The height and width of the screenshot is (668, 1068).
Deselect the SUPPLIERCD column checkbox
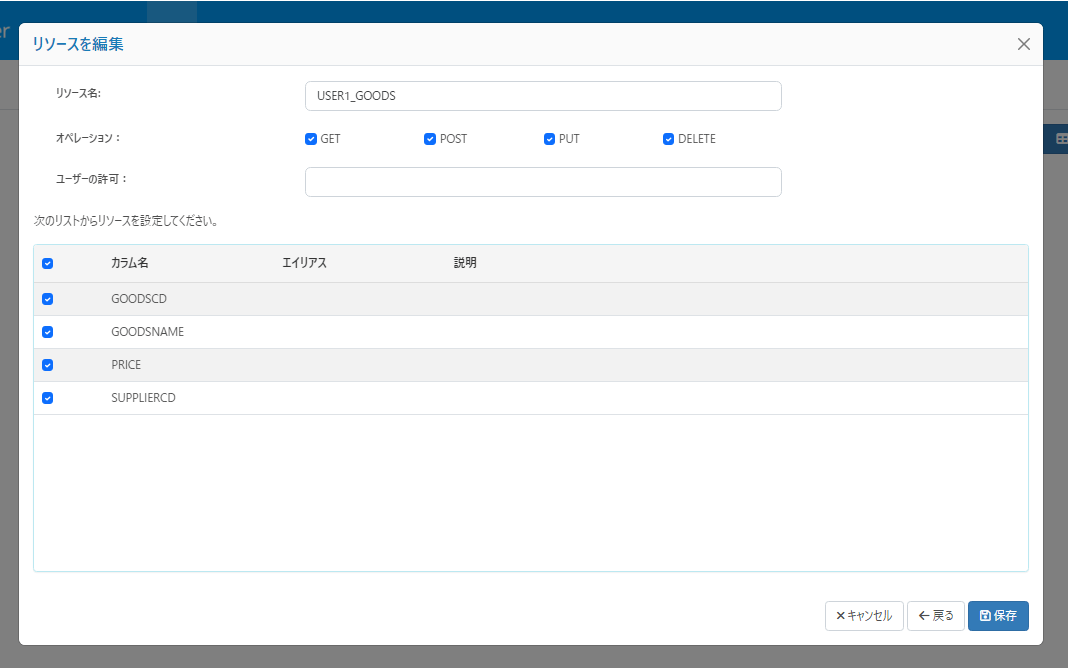pos(48,398)
